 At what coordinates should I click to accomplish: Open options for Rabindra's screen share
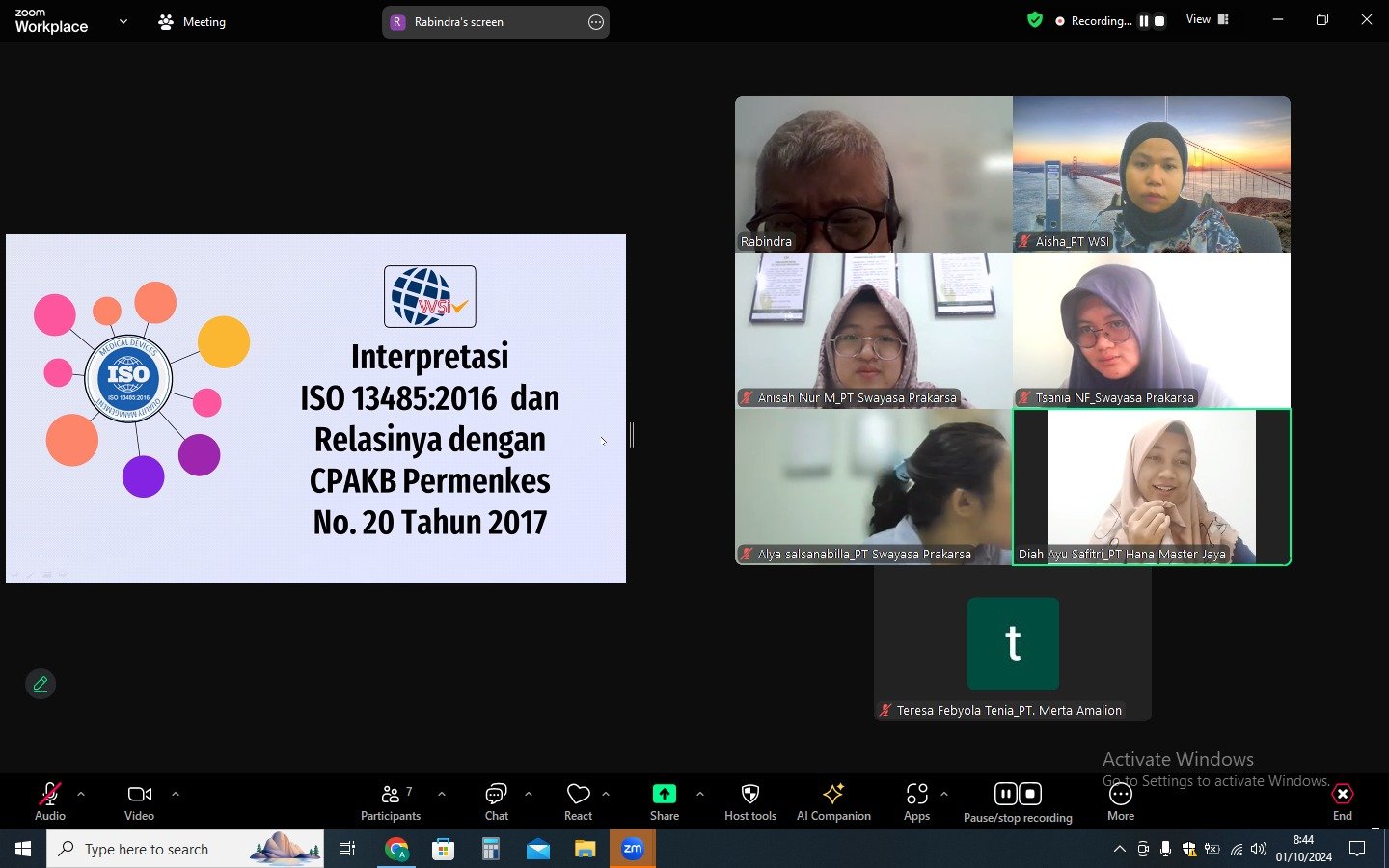tap(596, 22)
